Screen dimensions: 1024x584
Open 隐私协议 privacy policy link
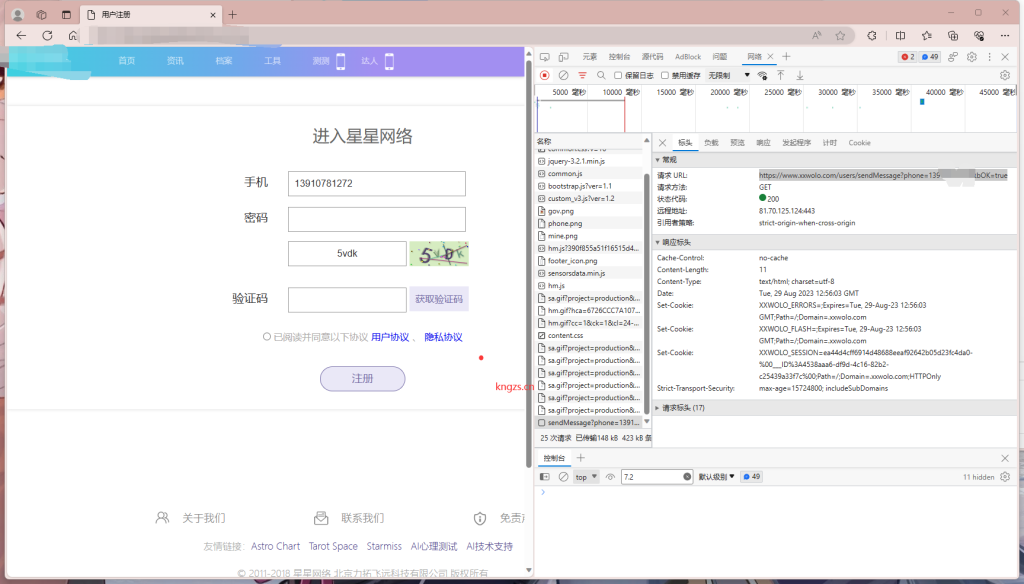pyautogui.click(x=443, y=337)
